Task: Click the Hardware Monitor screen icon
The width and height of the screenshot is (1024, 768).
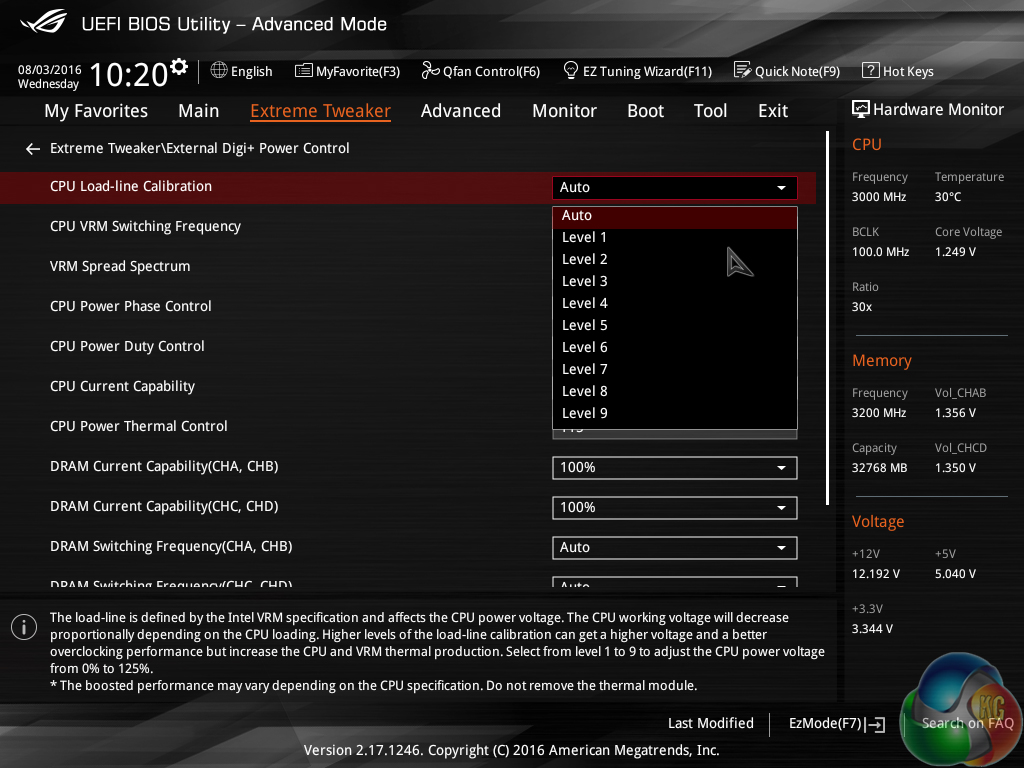Action: pos(861,109)
